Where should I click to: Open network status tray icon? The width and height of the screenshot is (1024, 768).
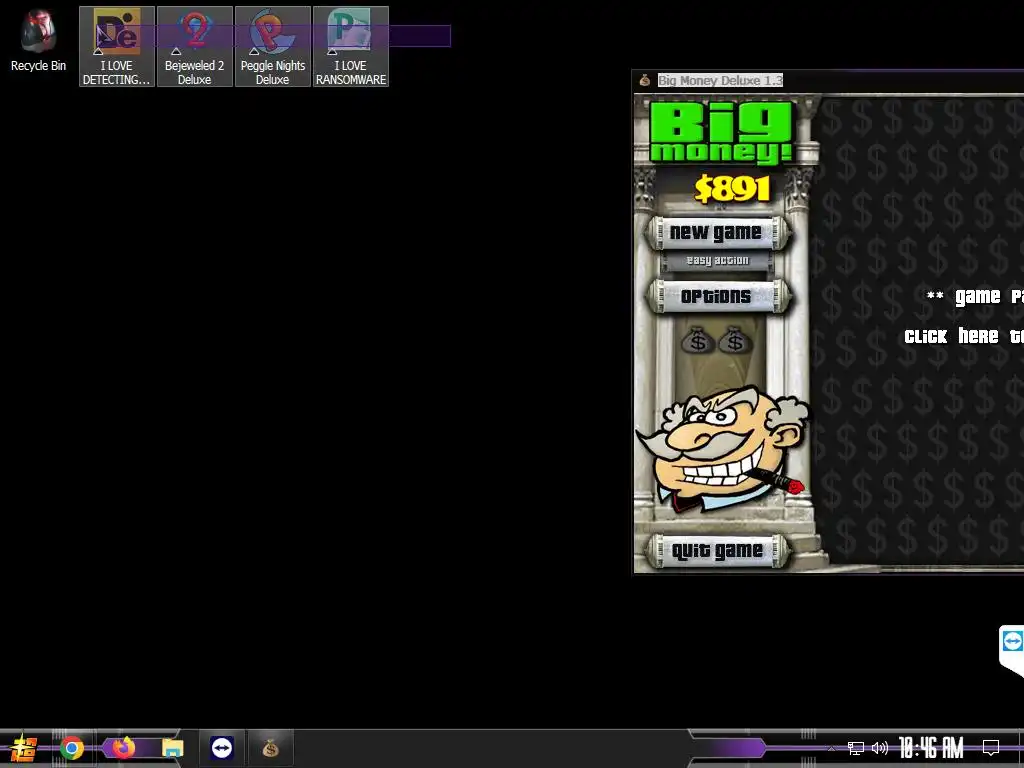(x=856, y=748)
